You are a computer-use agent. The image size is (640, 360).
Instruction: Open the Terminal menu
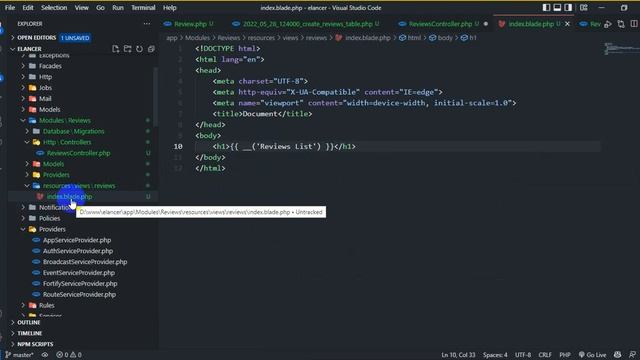(143, 8)
